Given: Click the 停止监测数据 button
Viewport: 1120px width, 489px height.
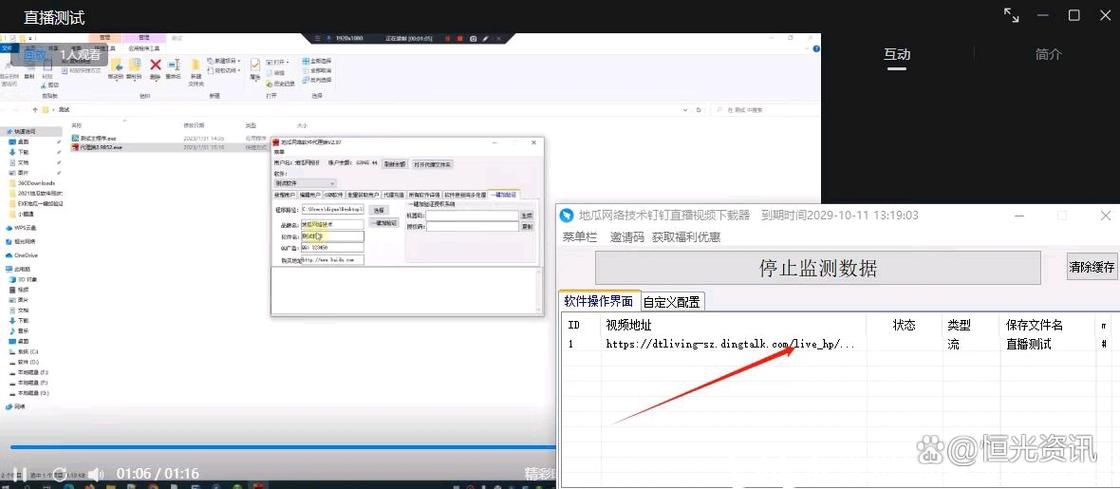Looking at the screenshot, I should click(x=818, y=268).
